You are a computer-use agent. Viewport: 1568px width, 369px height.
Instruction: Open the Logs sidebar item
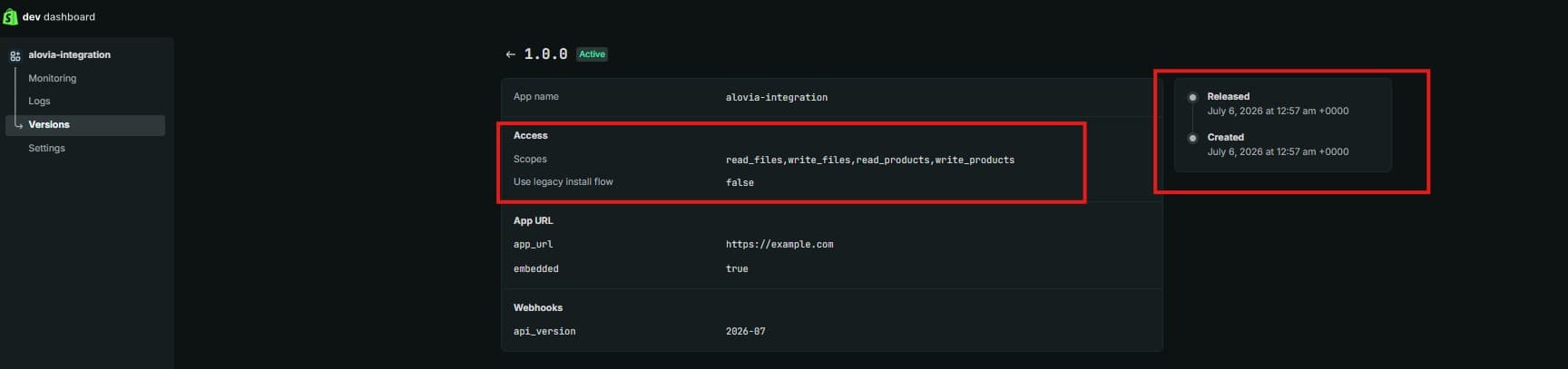39,101
